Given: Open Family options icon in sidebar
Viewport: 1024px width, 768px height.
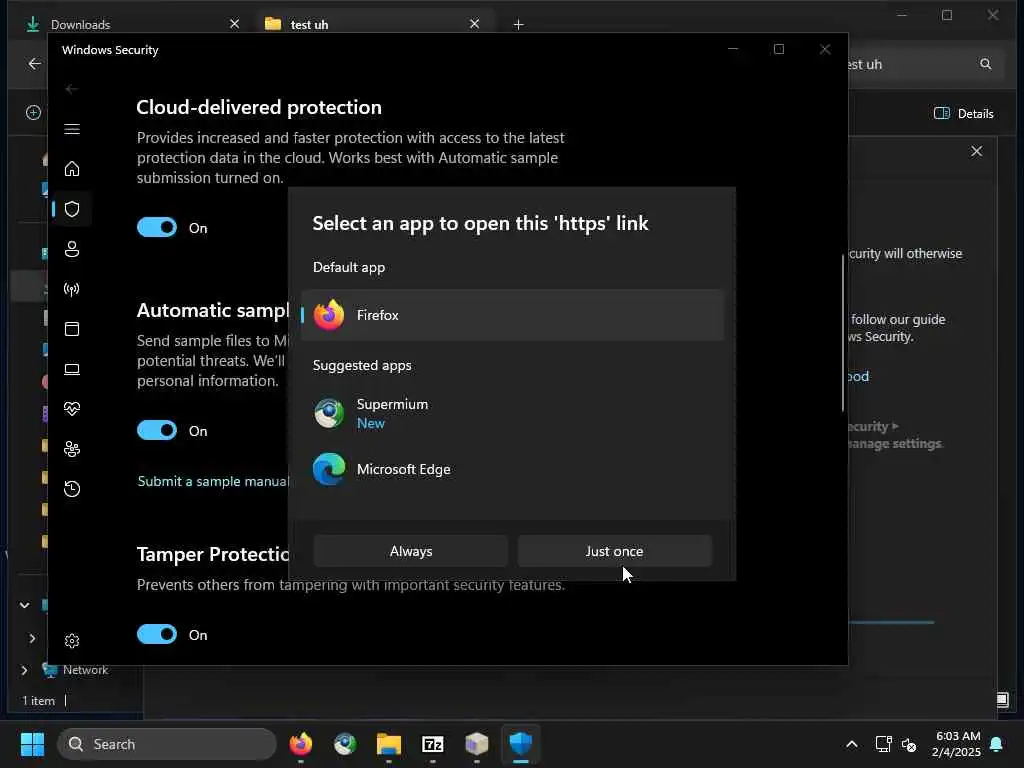Looking at the screenshot, I should [72, 449].
